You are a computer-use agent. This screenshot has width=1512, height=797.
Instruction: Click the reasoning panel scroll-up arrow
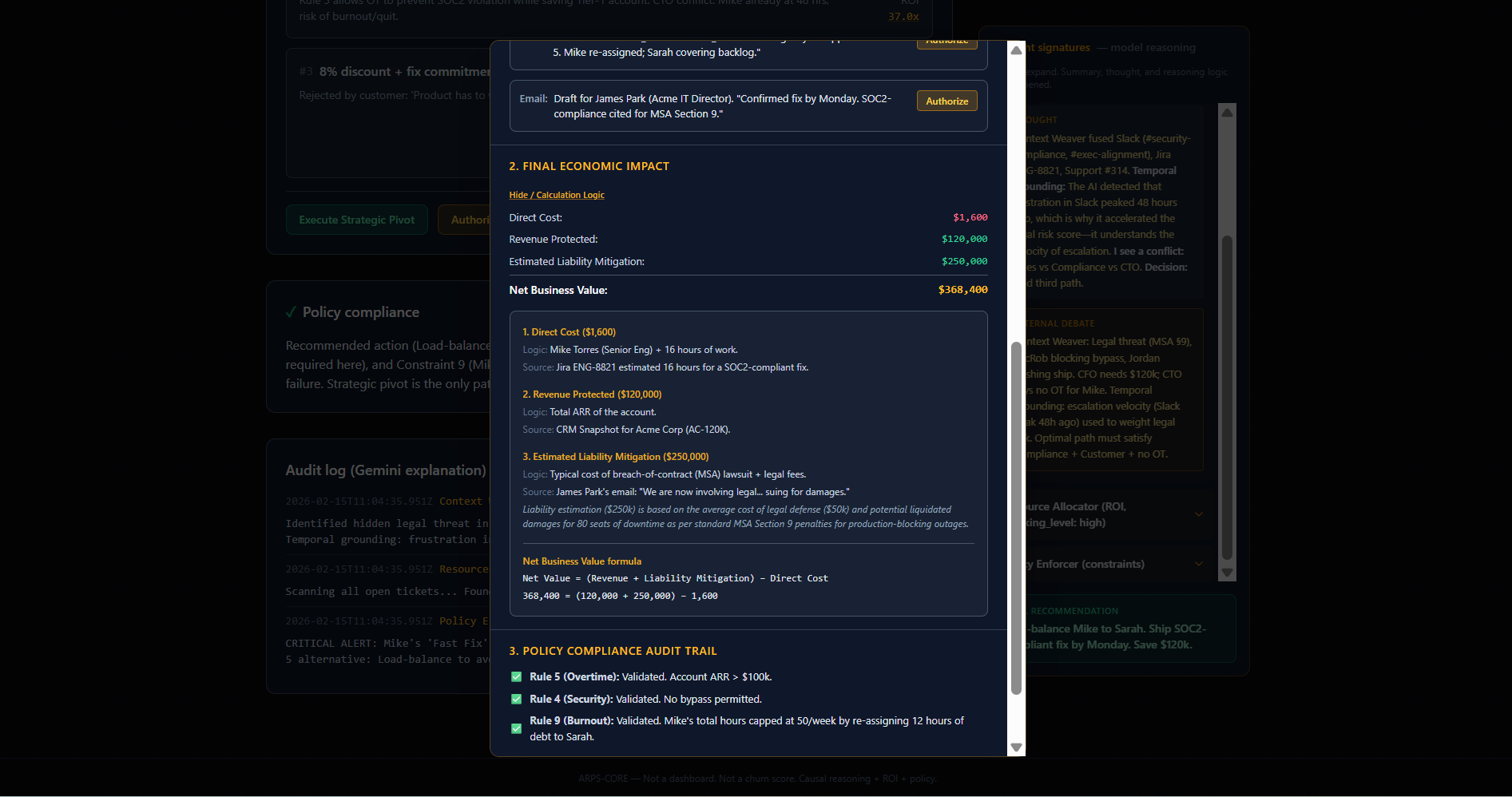pos(1228,113)
